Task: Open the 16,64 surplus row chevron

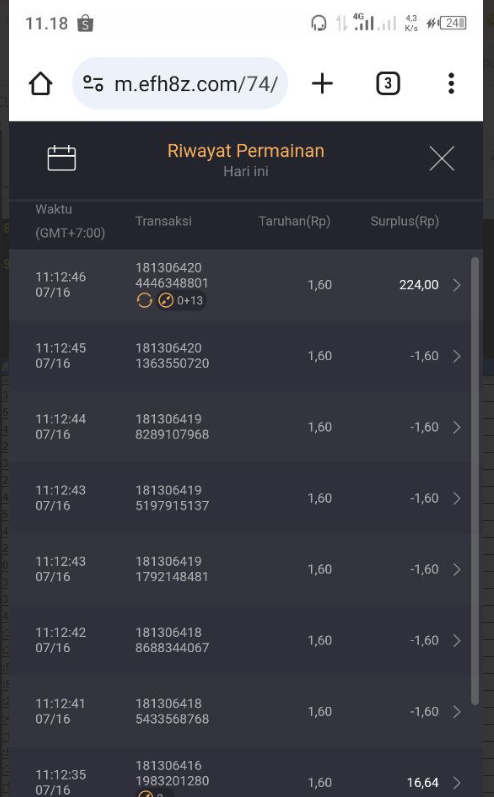Action: [x=456, y=783]
